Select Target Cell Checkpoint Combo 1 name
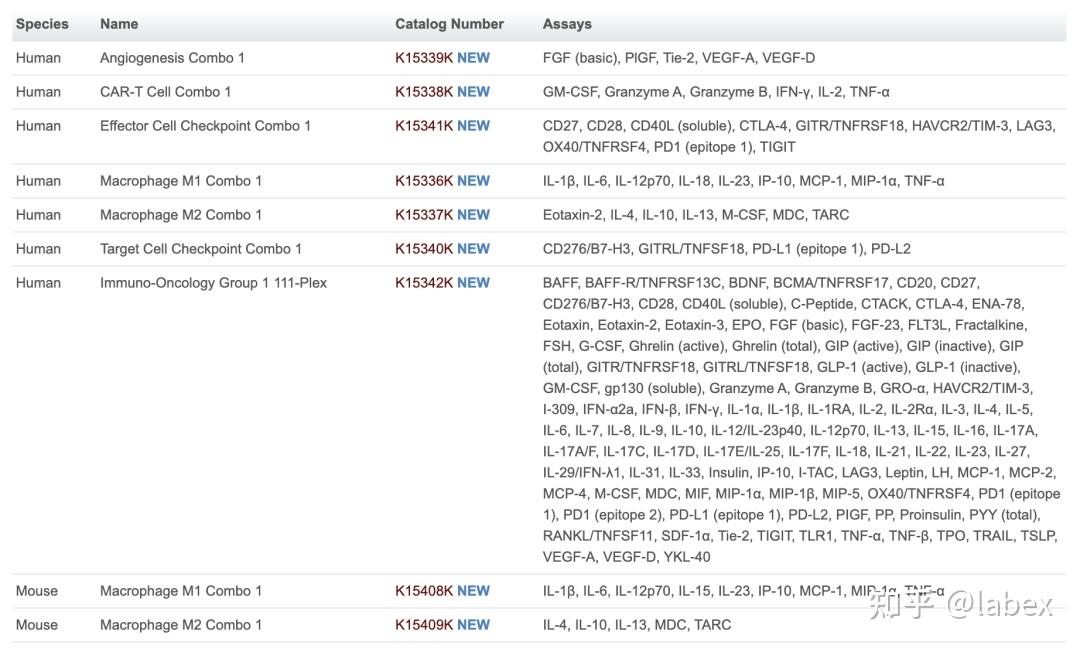The height and width of the screenshot is (649, 1080). pos(201,249)
